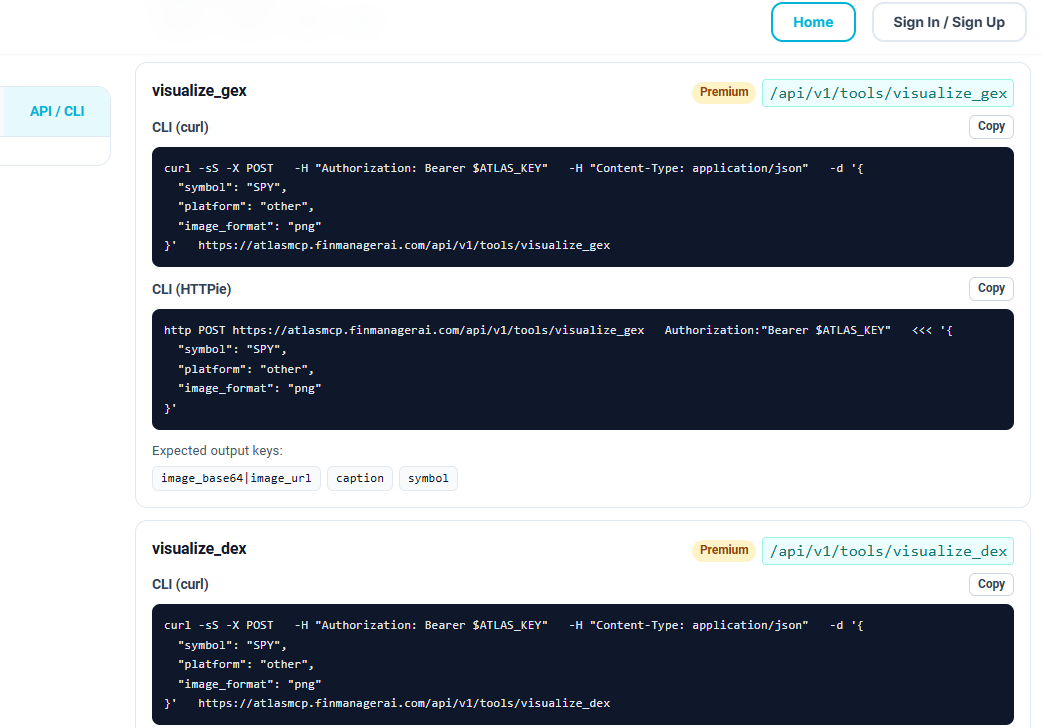This screenshot has height=728, width=1042.
Task: Click 'CLI (curl)' label under visualize_gex
Action: coord(180,127)
